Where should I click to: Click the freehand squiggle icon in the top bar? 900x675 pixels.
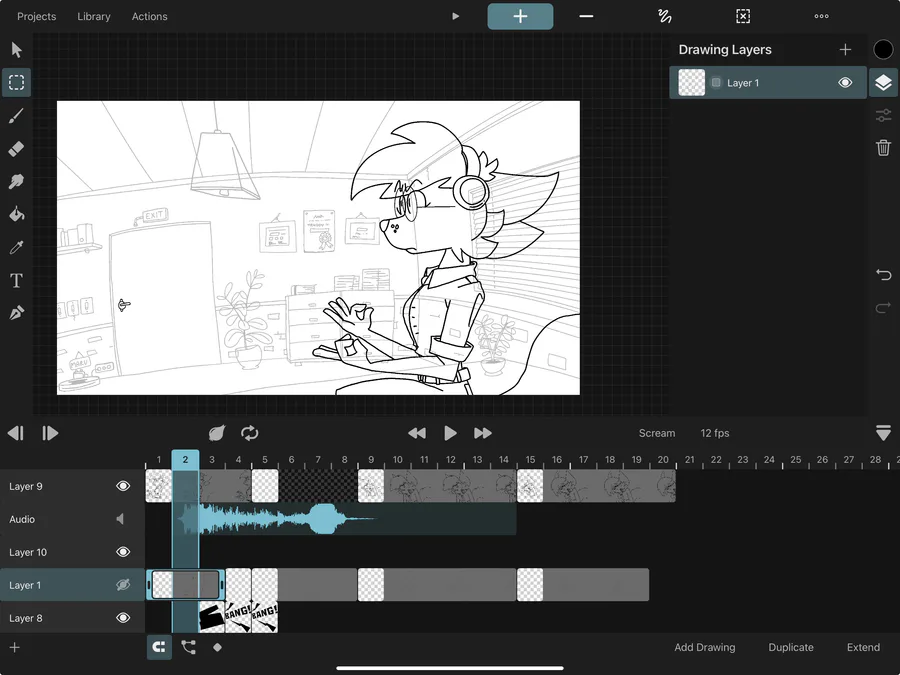click(x=665, y=16)
